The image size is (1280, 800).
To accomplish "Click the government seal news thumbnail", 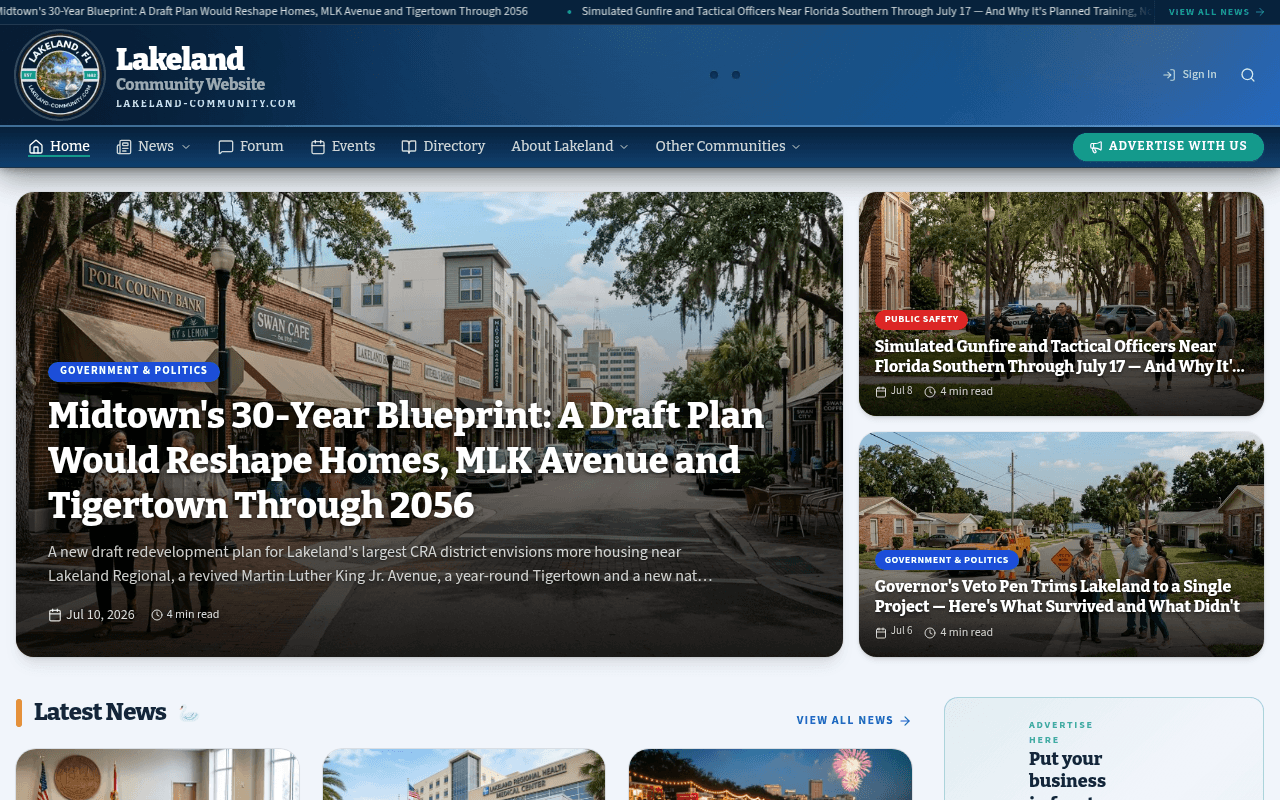I will pos(157,775).
